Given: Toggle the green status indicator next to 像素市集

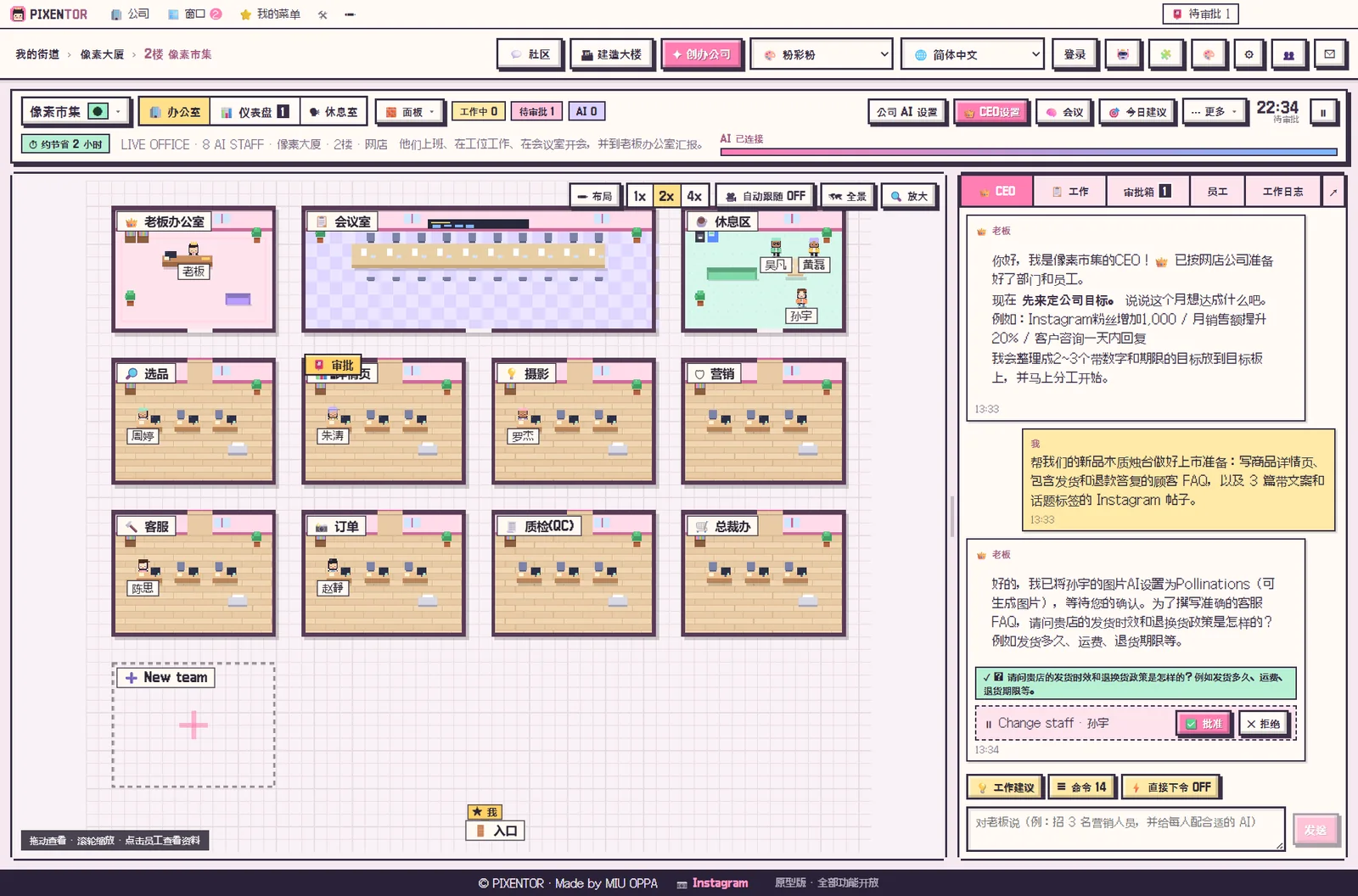Looking at the screenshot, I should point(98,111).
